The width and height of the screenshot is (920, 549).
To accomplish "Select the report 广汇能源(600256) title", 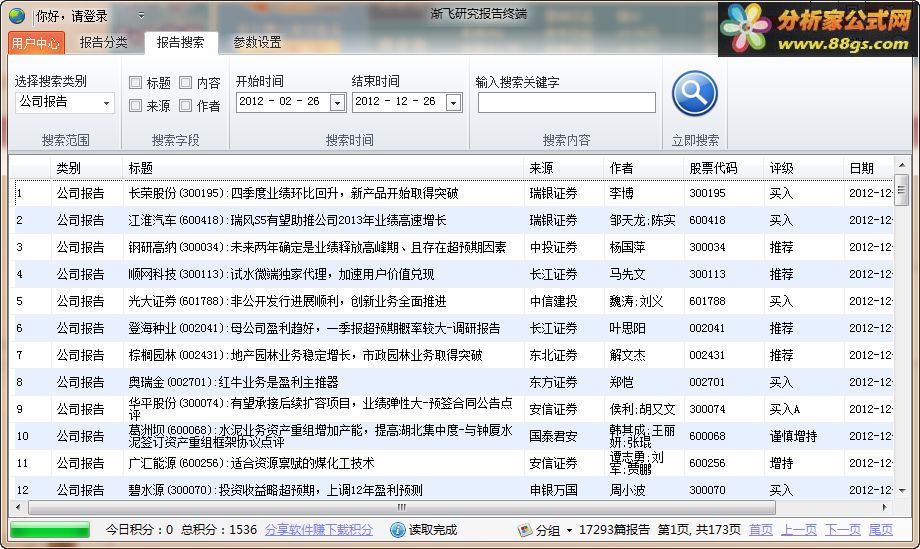I will tap(251, 463).
